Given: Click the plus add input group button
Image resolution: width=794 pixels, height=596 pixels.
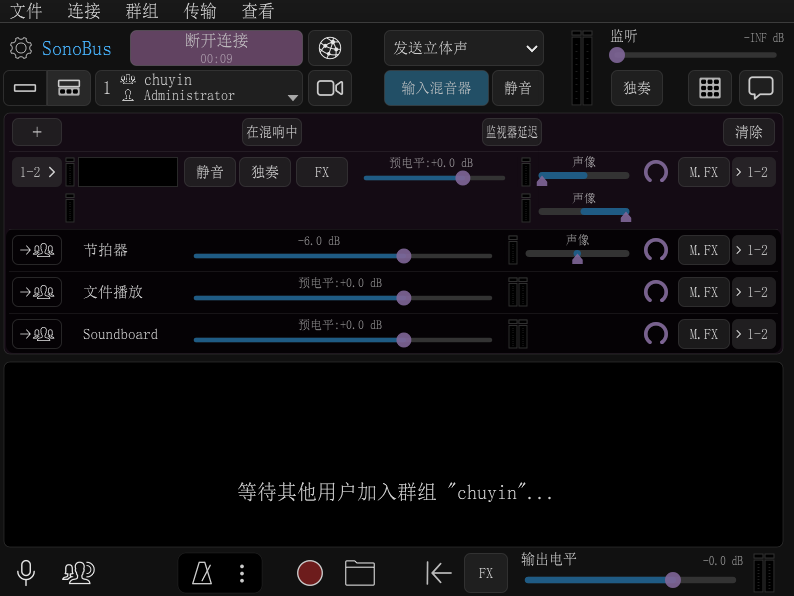Looking at the screenshot, I should tap(37, 132).
